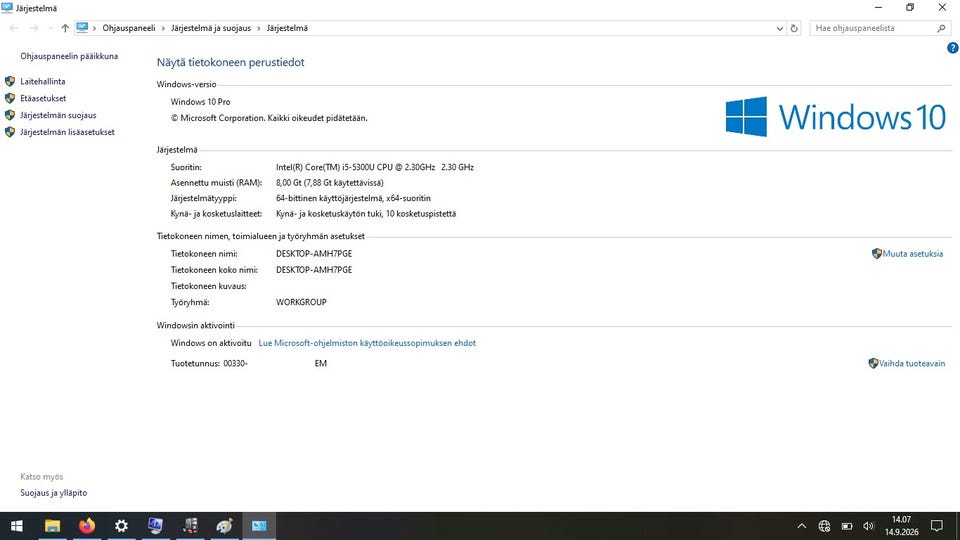
Task: Open the blue monitor app on the taskbar
Action: pyautogui.click(x=156, y=526)
